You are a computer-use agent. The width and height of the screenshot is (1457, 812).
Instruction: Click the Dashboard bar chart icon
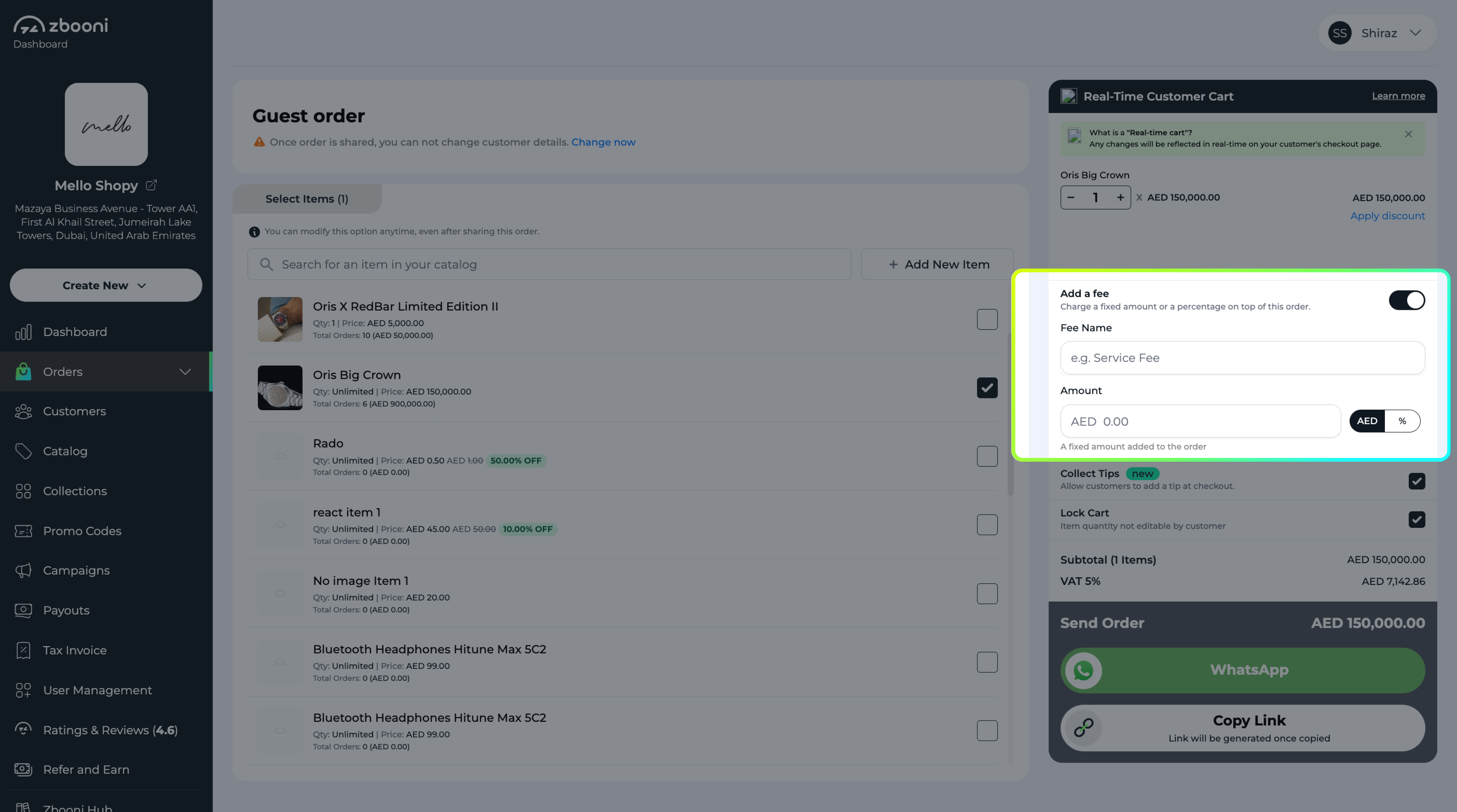coord(23,332)
